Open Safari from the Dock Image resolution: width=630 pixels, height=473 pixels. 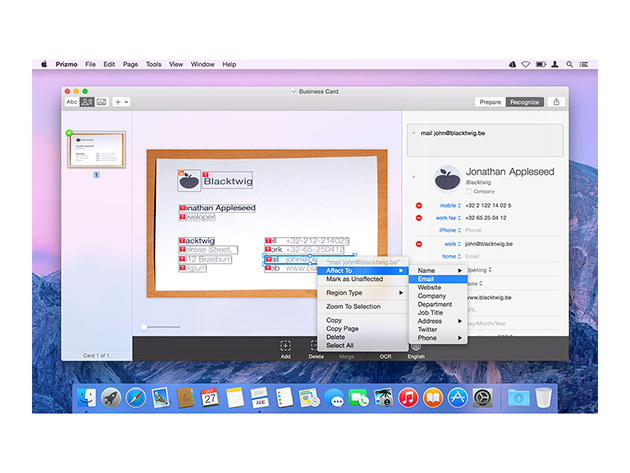(x=135, y=398)
